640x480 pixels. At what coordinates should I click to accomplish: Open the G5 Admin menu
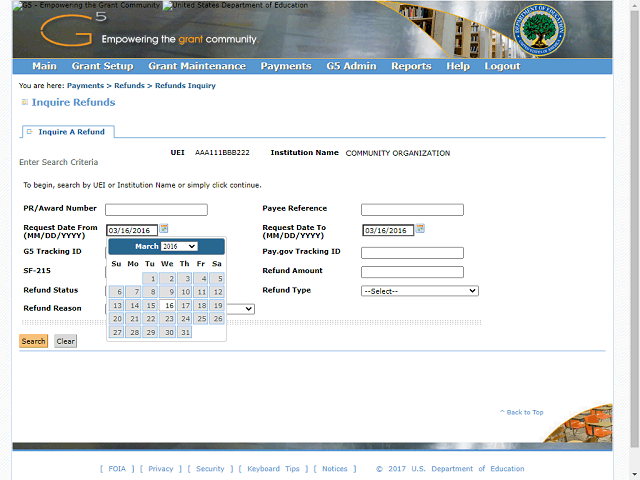[351, 66]
